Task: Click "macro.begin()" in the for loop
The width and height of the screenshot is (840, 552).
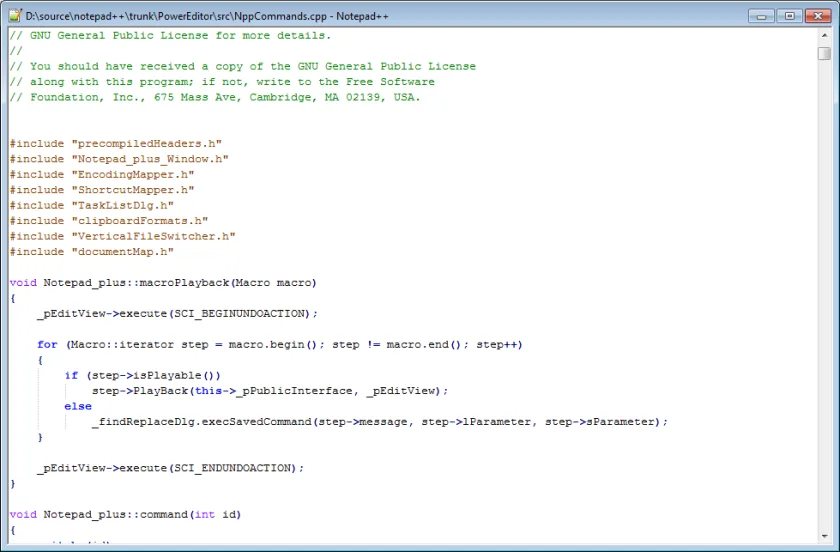Action: (273, 345)
